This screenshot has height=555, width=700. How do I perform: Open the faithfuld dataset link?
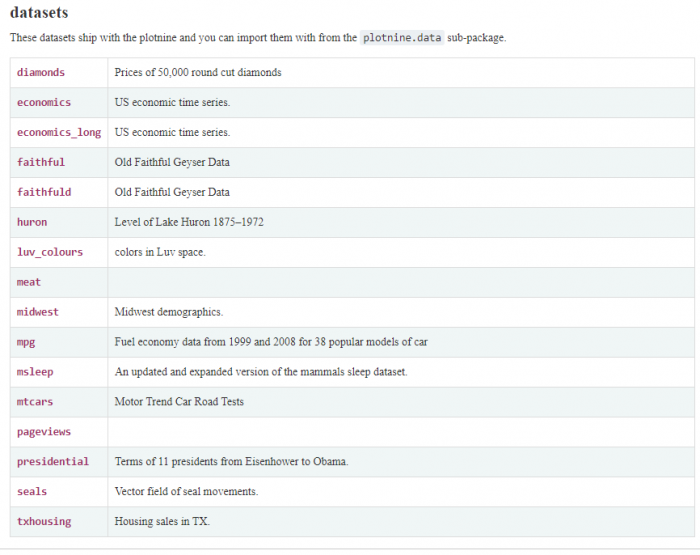(44, 192)
